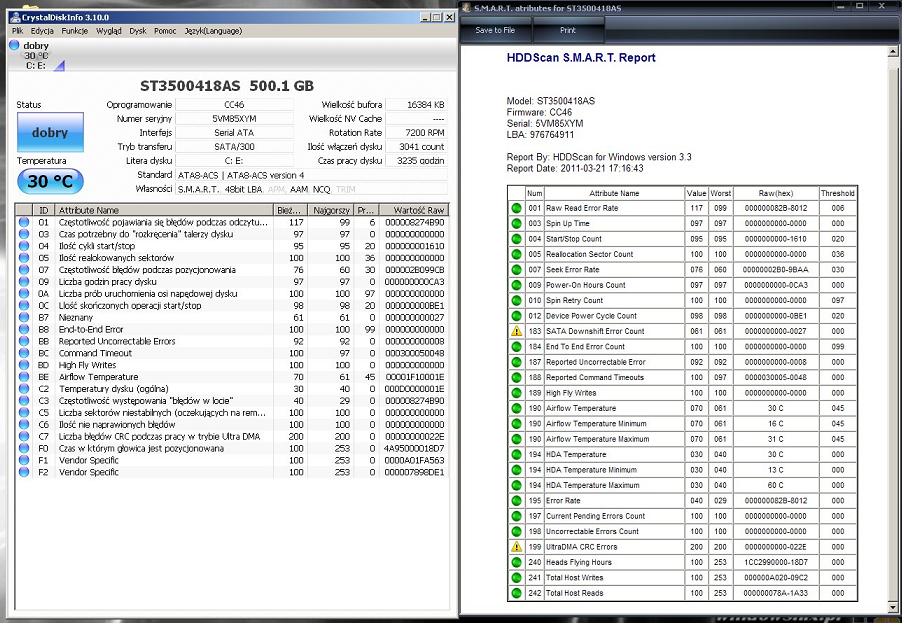The width and height of the screenshot is (904, 630).
Task: Select the disk status blue circle icon for C: E:
Action: coord(14,45)
